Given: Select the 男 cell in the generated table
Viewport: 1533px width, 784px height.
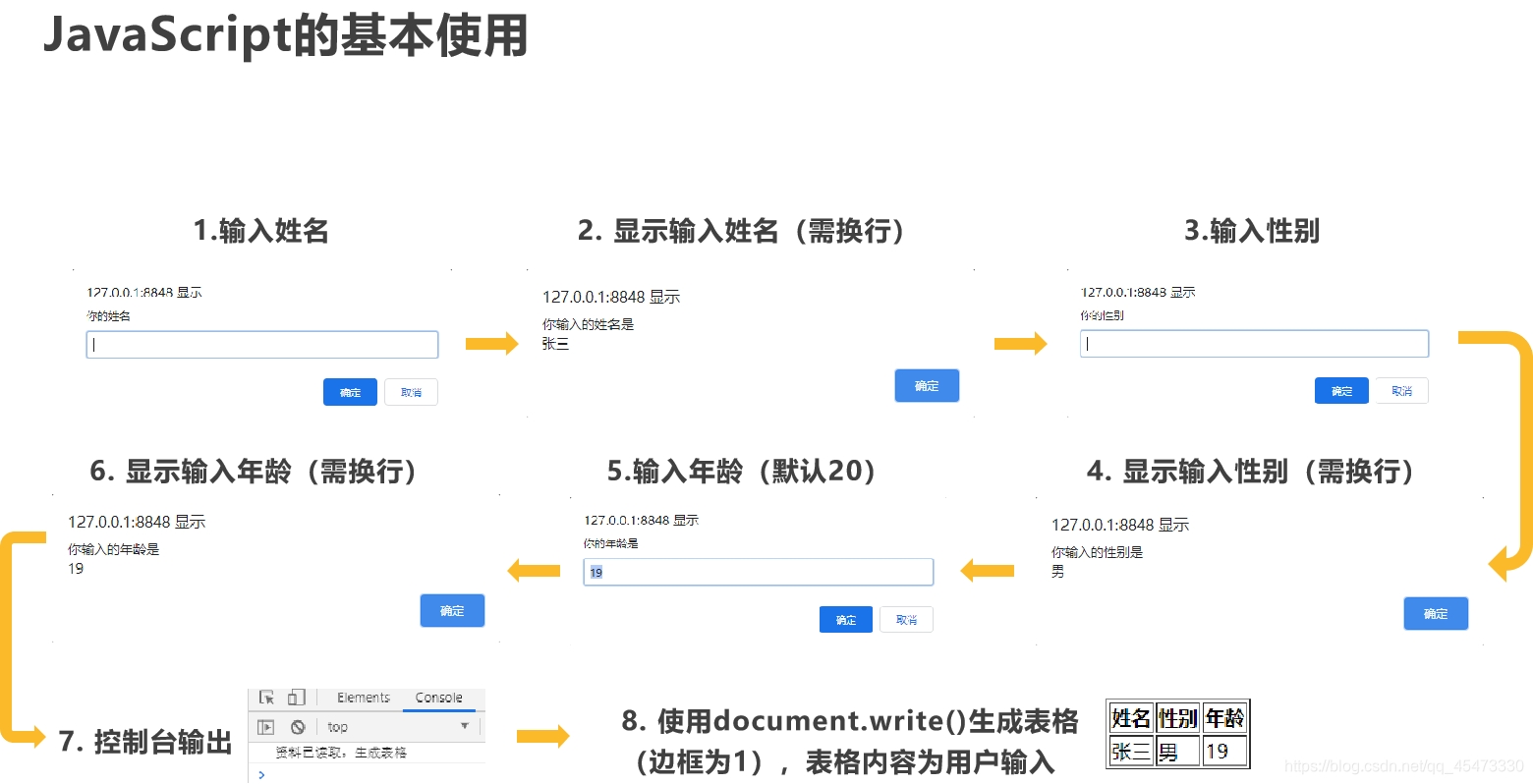Looking at the screenshot, I should pyautogui.click(x=1177, y=752).
